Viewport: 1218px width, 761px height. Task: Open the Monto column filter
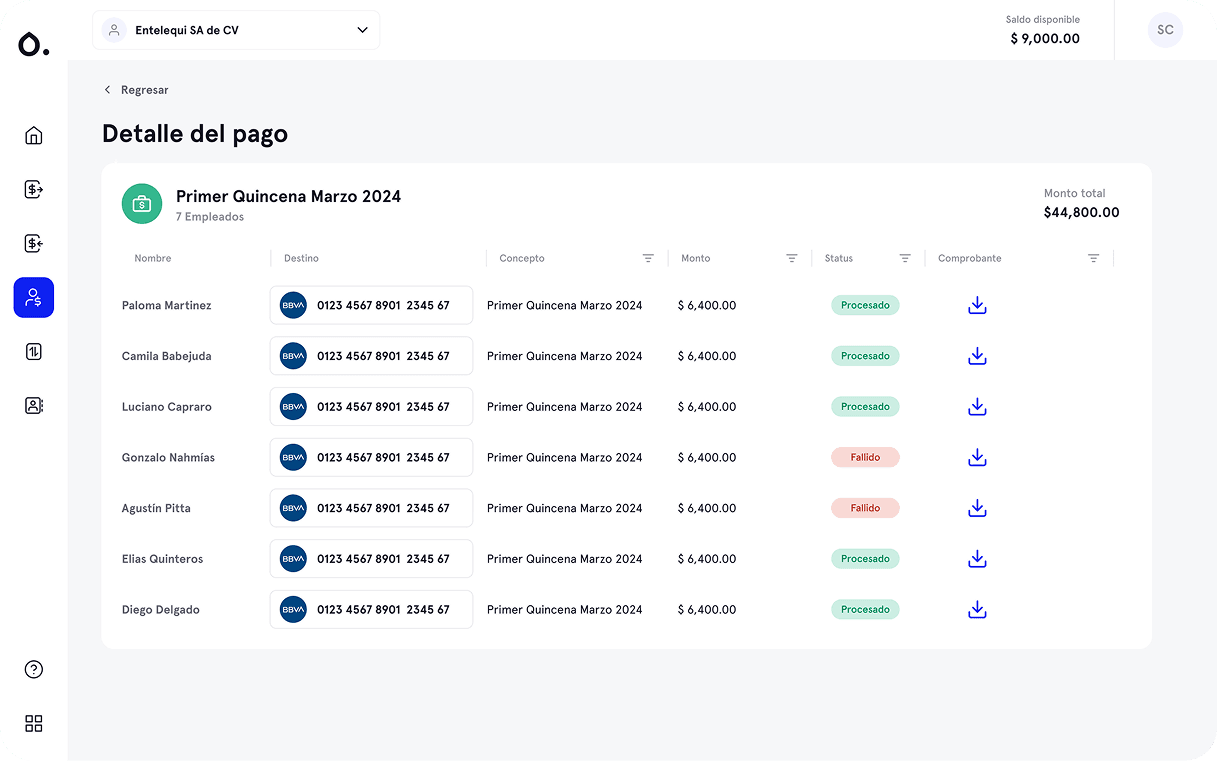click(x=792, y=258)
